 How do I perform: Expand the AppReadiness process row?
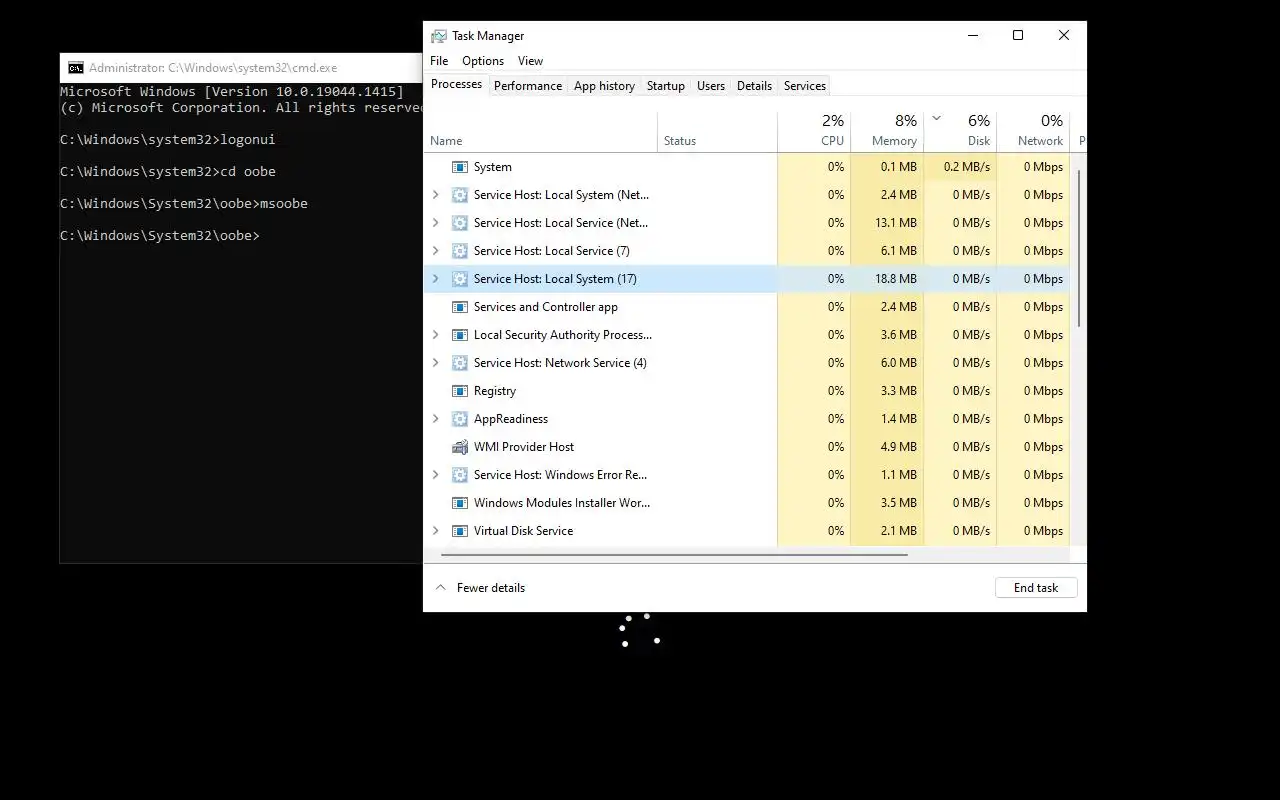pos(435,419)
